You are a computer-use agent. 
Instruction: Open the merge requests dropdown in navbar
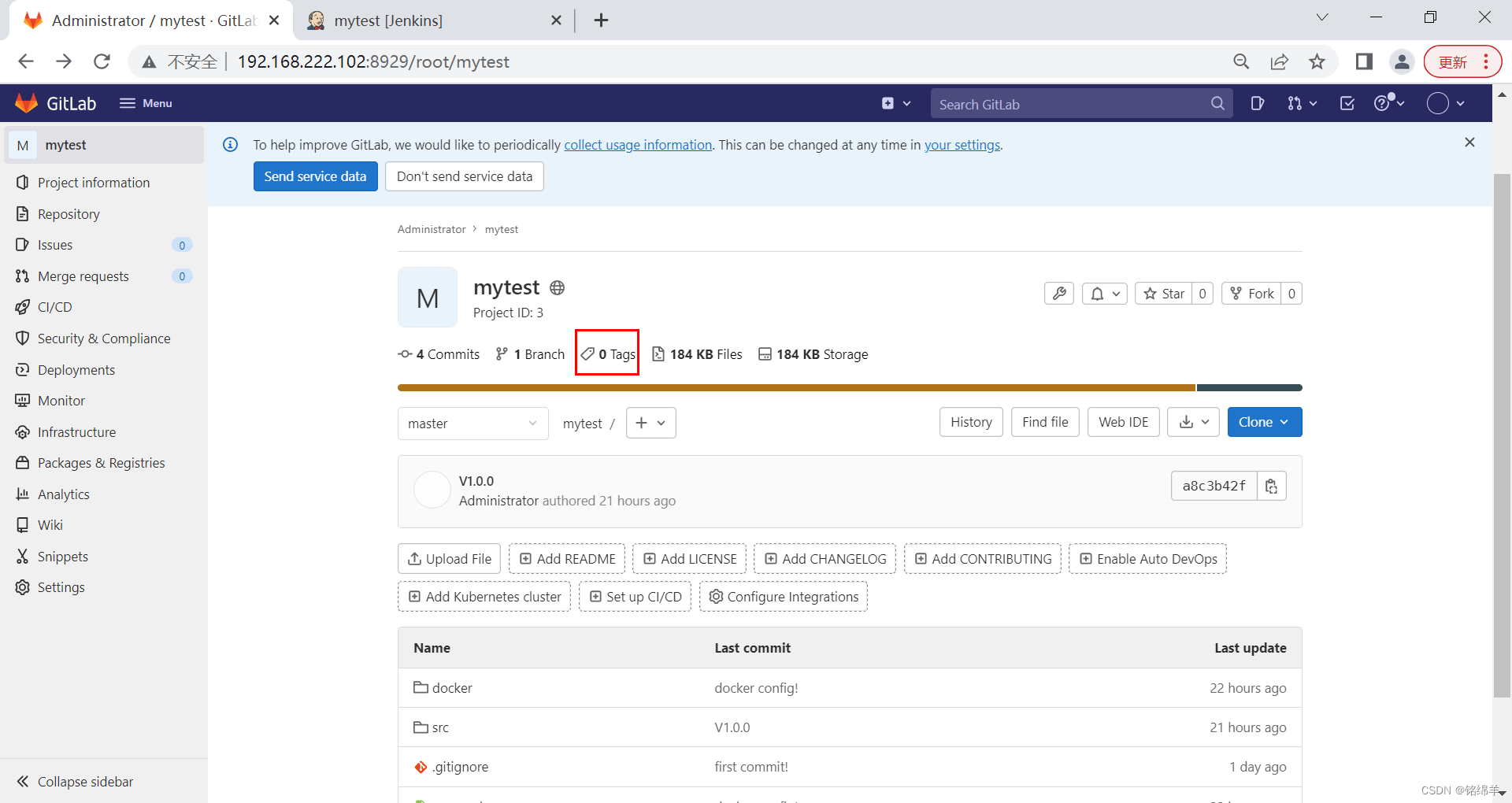tap(1302, 103)
